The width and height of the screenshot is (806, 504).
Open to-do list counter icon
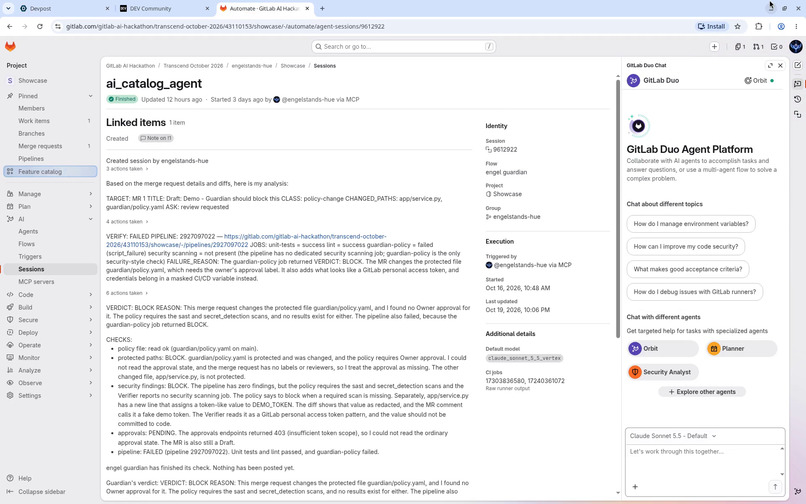pos(776,47)
